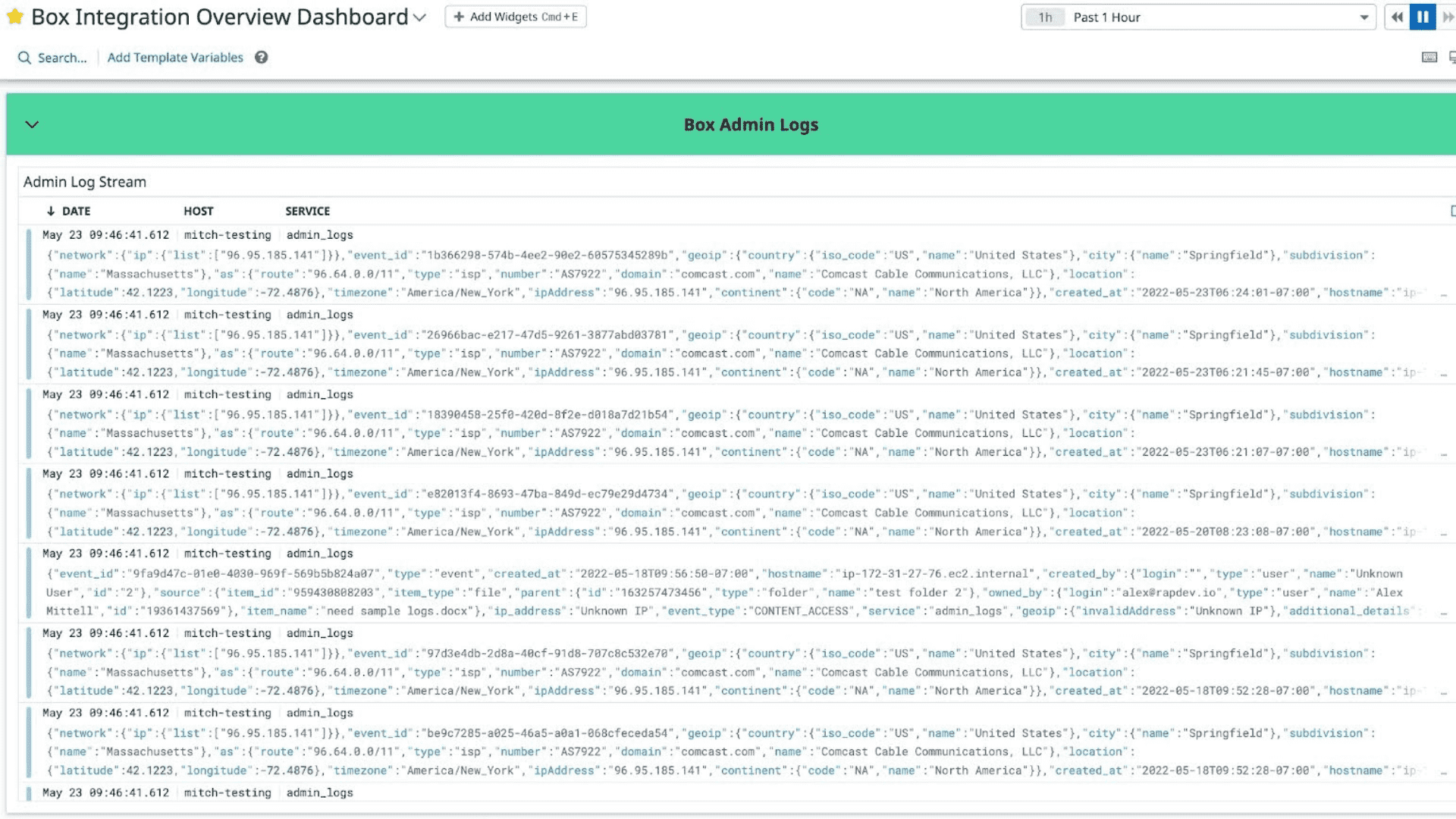Screen dimensions: 1456x819
Task: Select the 1h time shortcut badge
Action: (1045, 17)
